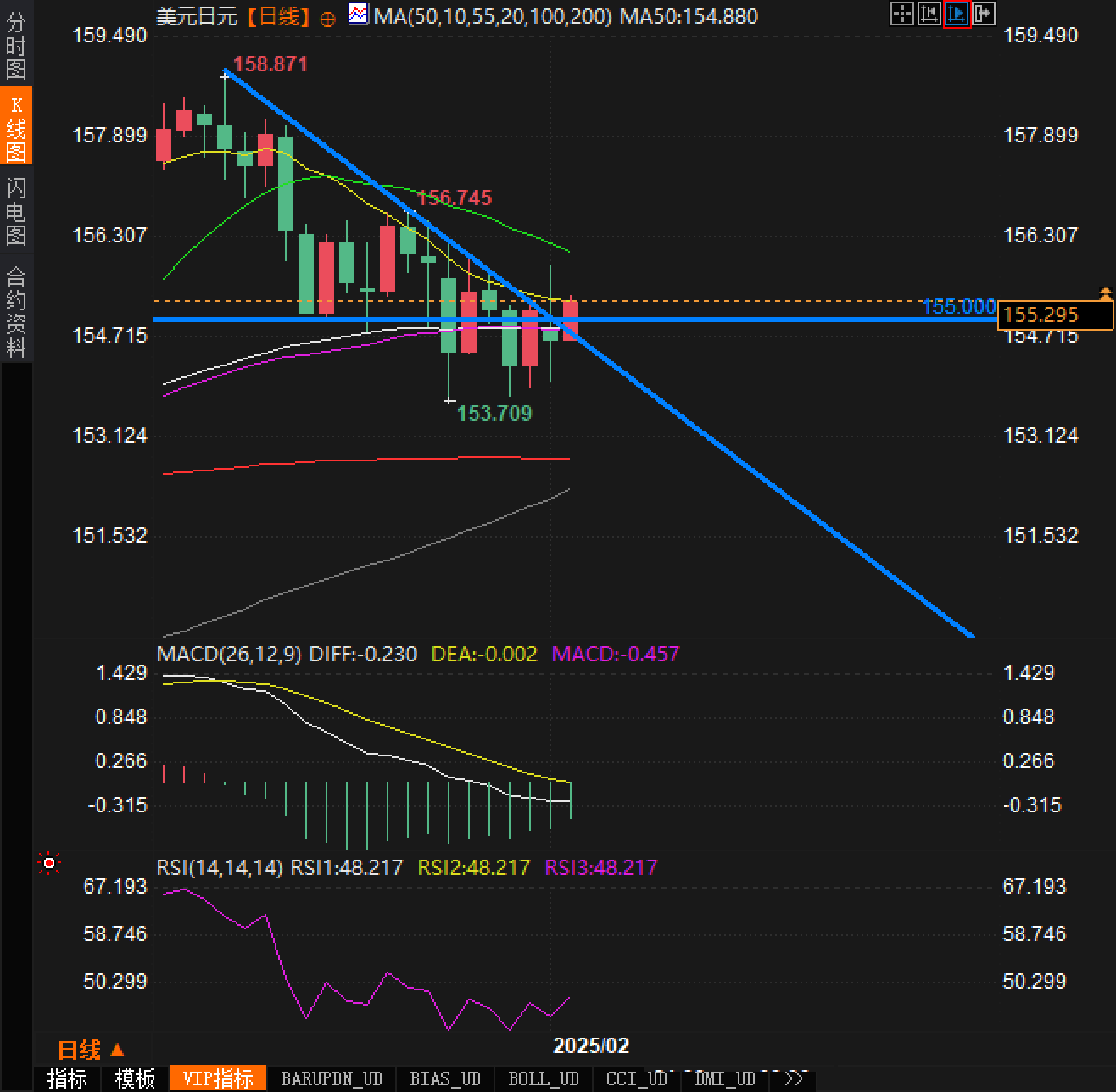
Task: Click the MACD:-0.457 value
Action: point(616,654)
